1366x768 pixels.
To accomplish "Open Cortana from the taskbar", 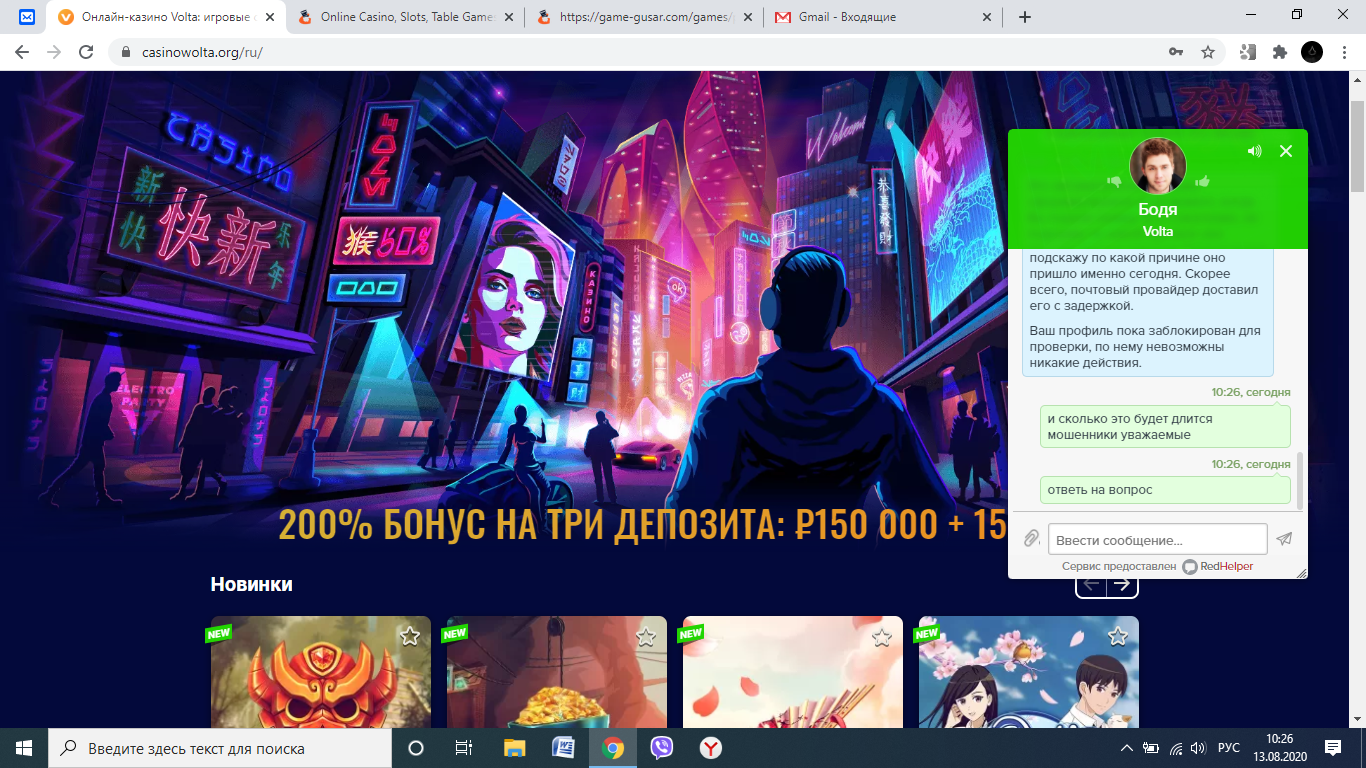I will (416, 748).
